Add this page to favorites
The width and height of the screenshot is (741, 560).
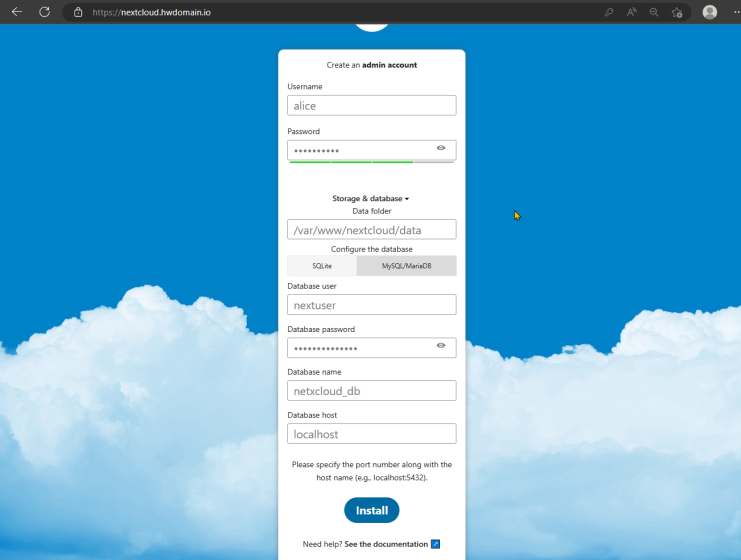[x=677, y=12]
